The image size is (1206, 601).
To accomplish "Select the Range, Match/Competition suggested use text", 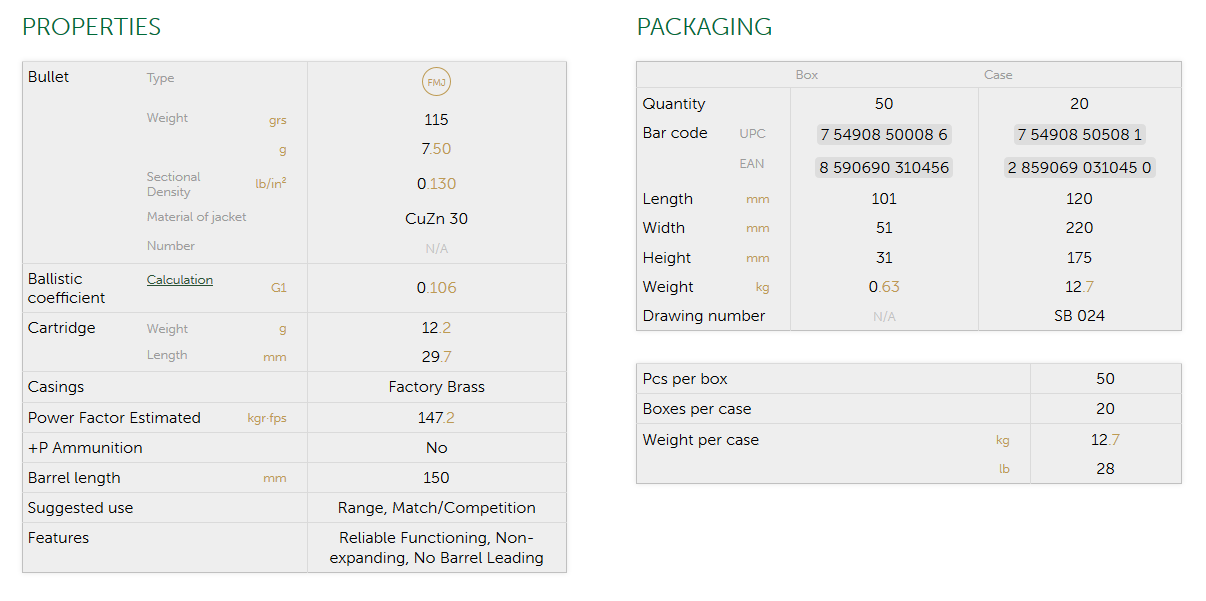I will click(x=436, y=508).
